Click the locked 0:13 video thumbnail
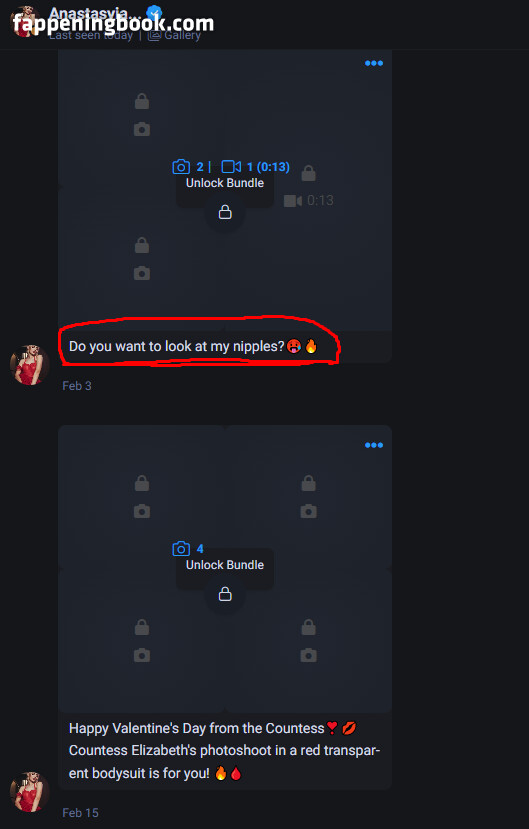 (x=309, y=187)
